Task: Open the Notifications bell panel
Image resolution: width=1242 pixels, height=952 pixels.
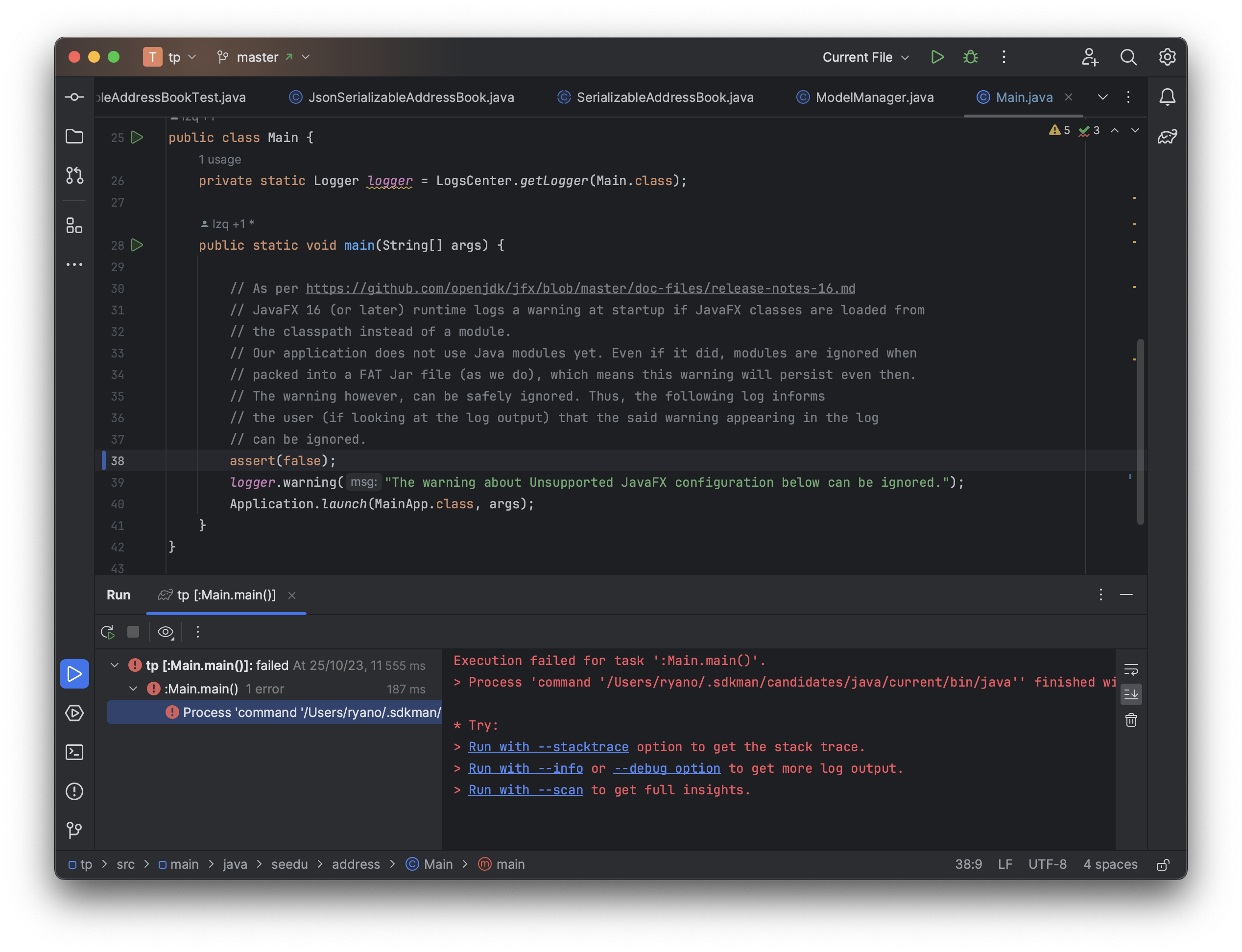Action: (x=1167, y=97)
